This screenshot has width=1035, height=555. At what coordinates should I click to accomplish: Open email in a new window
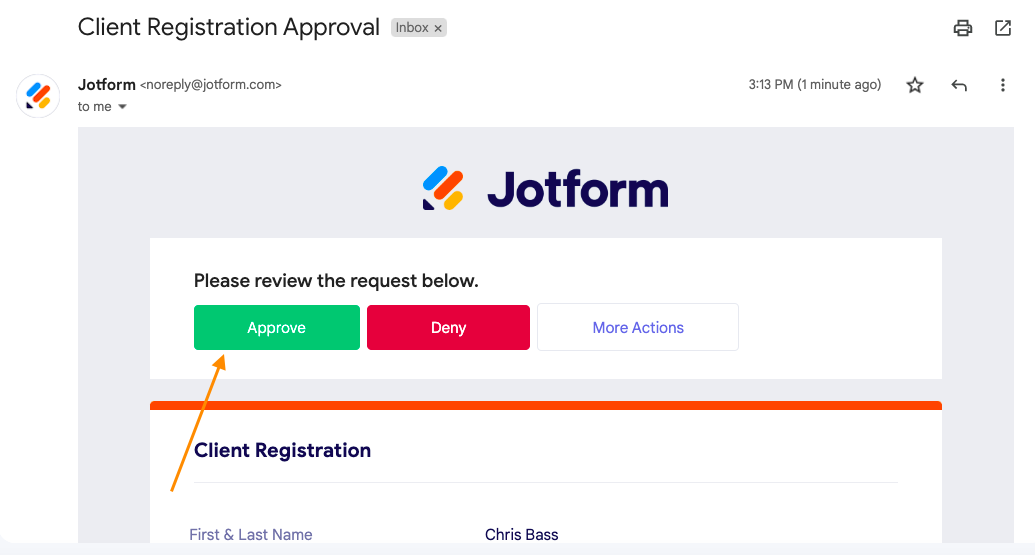click(1003, 28)
